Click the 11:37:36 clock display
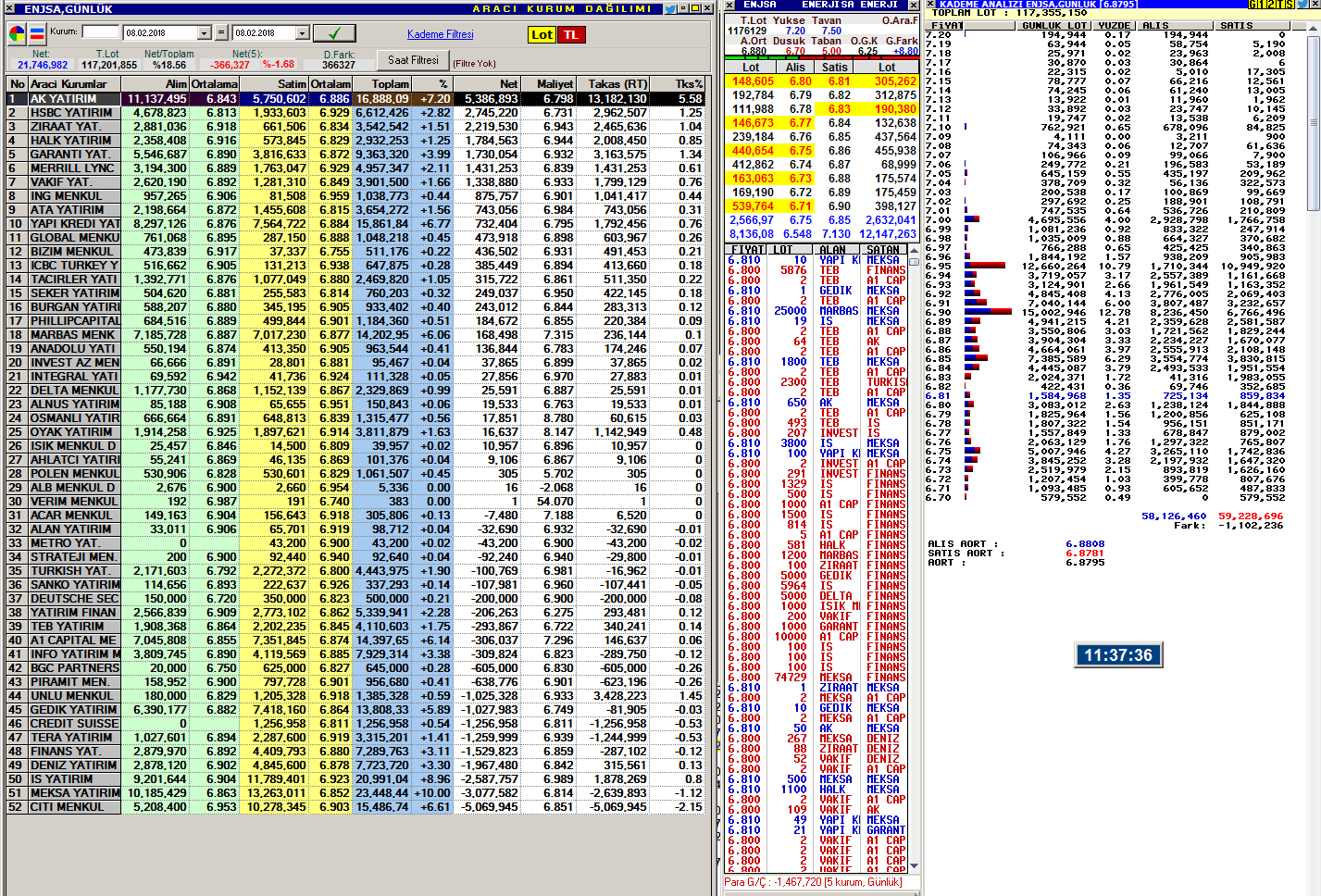 click(x=1118, y=655)
